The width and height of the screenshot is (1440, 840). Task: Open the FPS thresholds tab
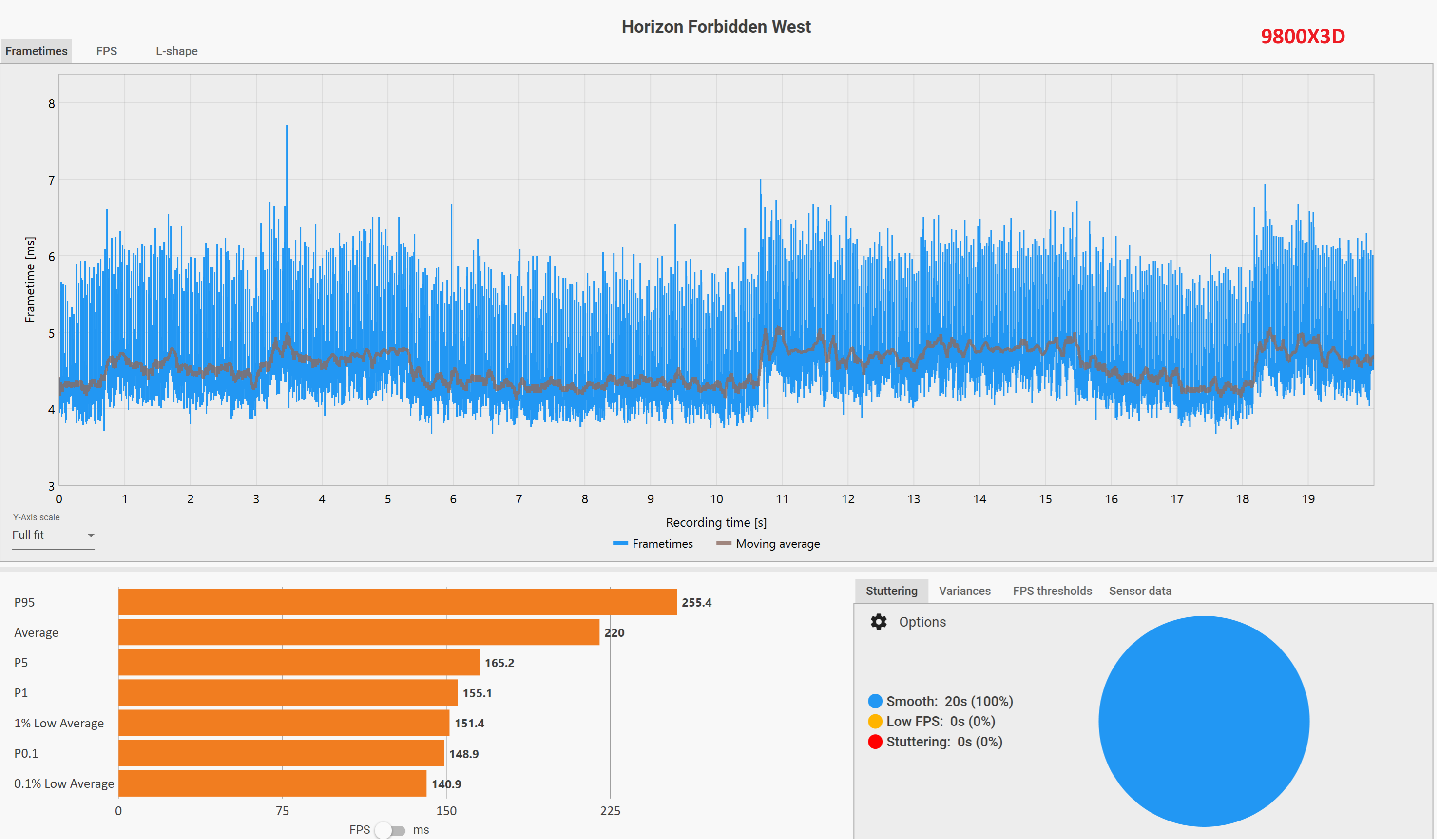[x=1052, y=591]
